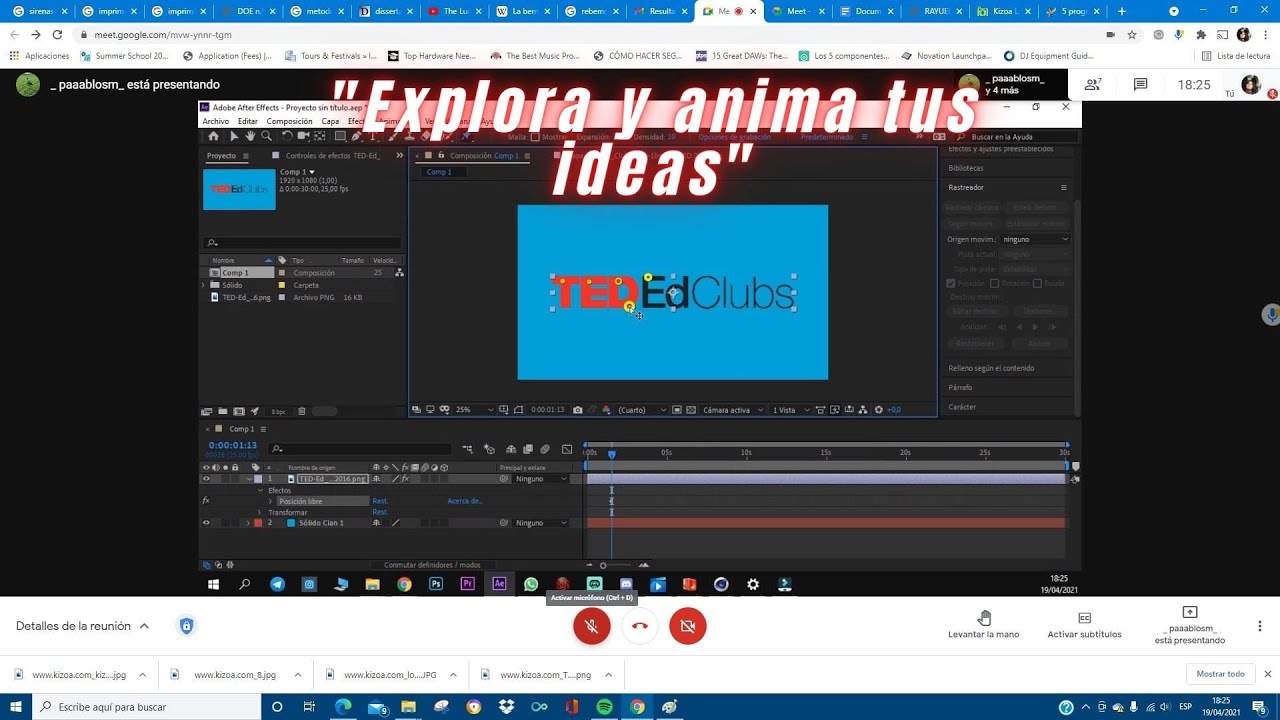This screenshot has width=1280, height=720.
Task: Click the Meet security shield icon
Action: tap(186, 626)
